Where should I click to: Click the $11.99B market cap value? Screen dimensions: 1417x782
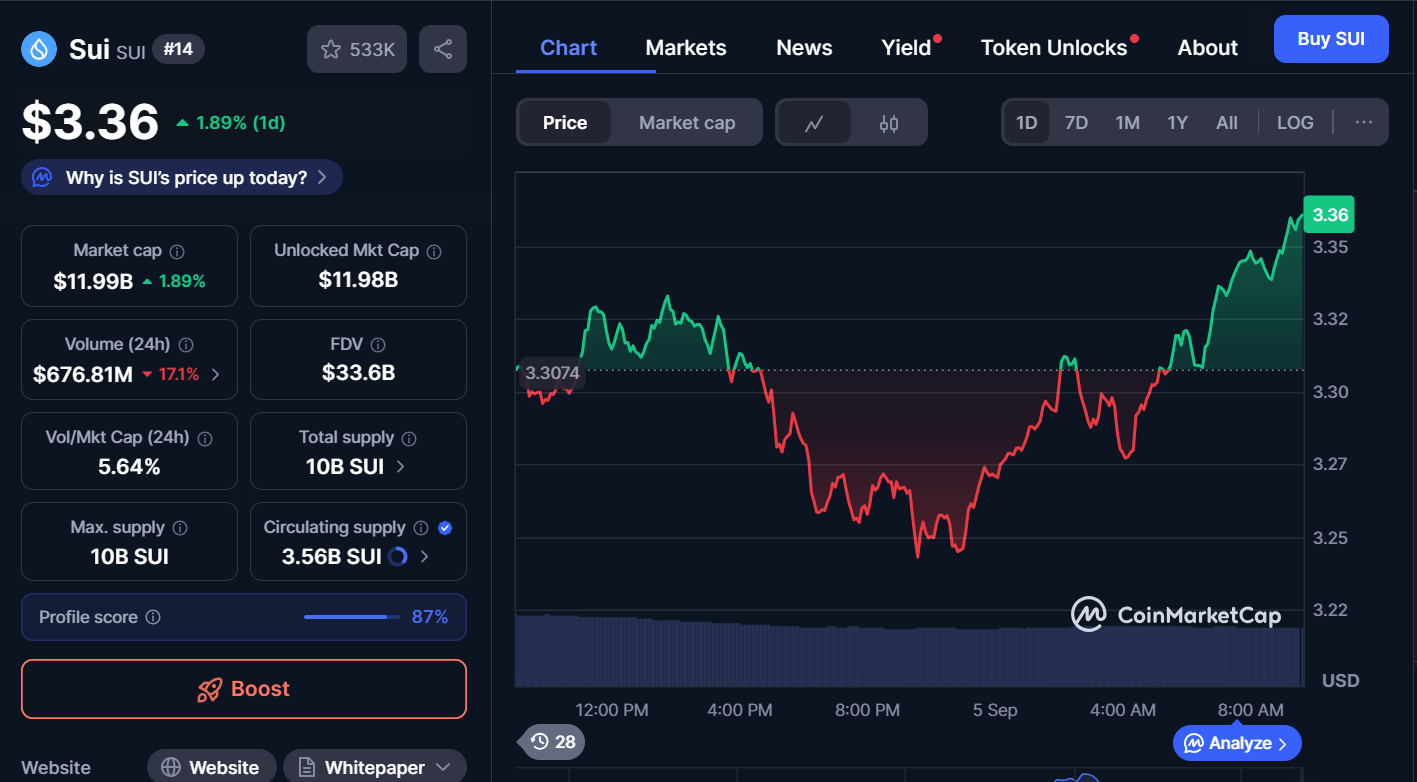(93, 282)
